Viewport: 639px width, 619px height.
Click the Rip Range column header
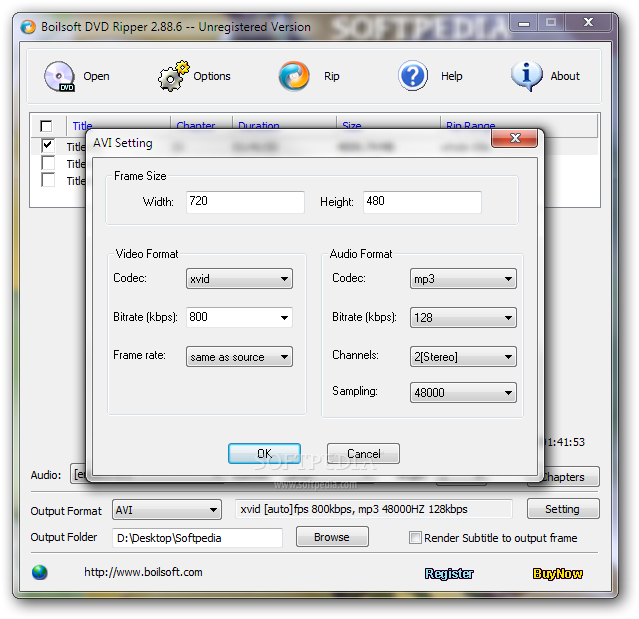coord(471,126)
